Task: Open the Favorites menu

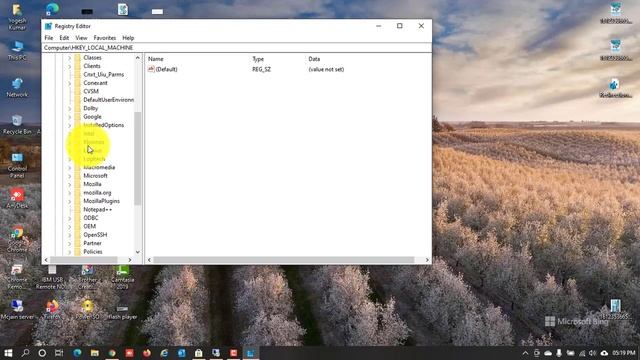Action: pyautogui.click(x=104, y=38)
